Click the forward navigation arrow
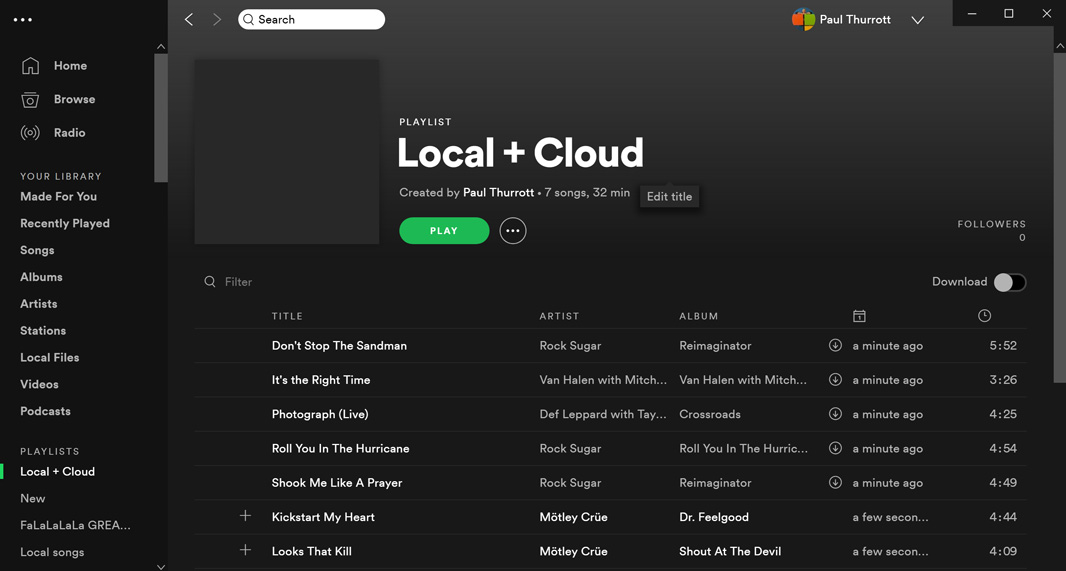 pos(217,19)
